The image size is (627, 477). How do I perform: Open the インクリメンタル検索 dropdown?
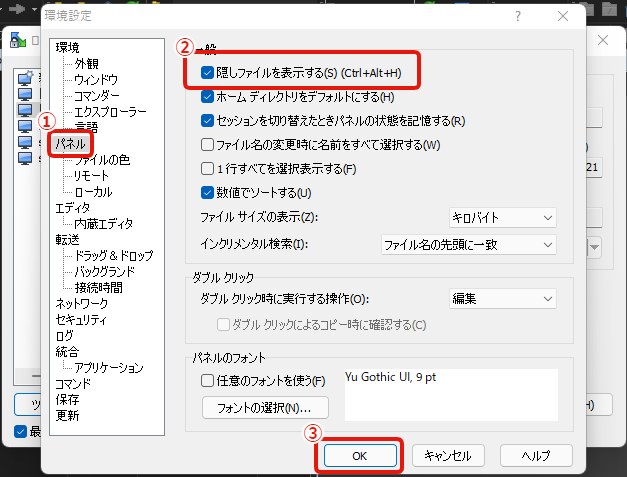pyautogui.click(x=468, y=244)
